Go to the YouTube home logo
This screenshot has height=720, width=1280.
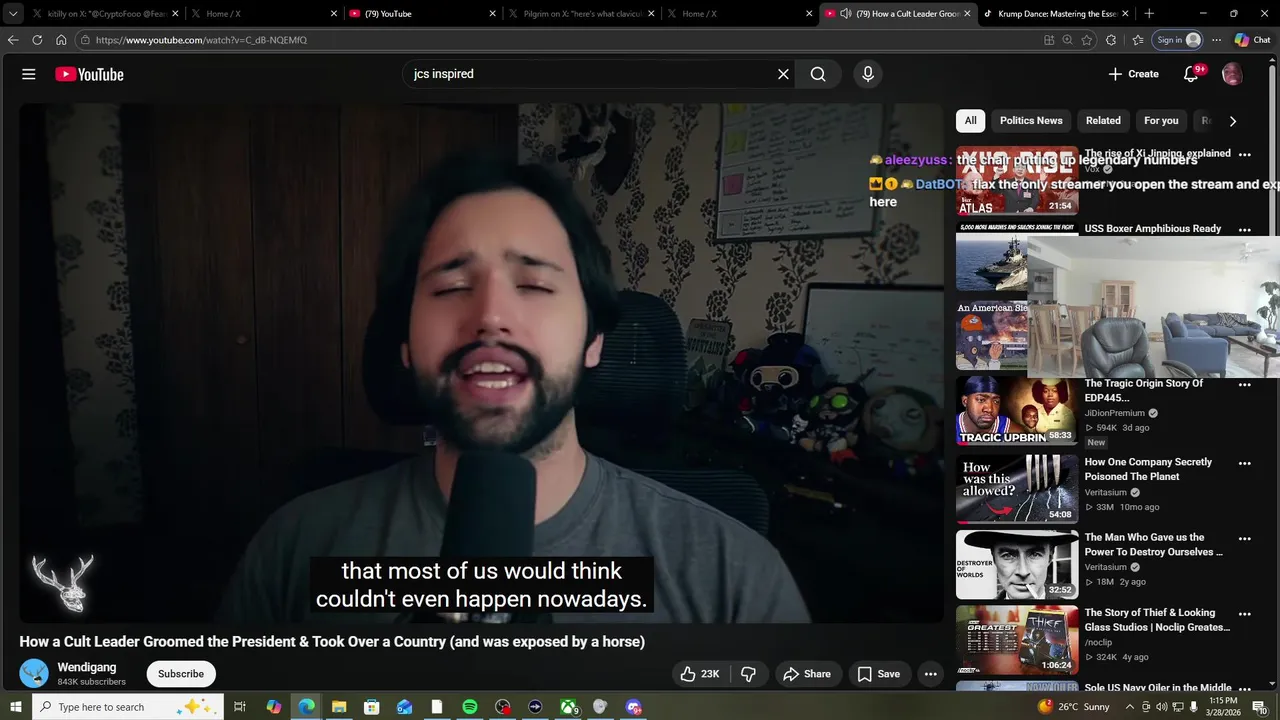pos(89,74)
